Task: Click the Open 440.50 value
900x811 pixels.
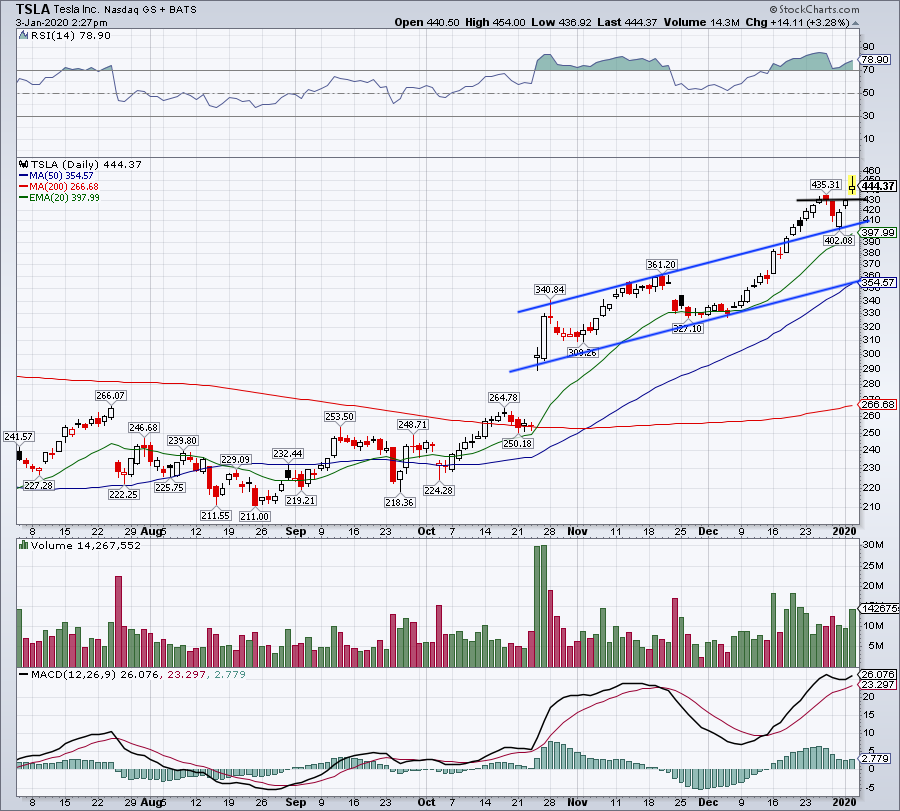Action: [426, 22]
